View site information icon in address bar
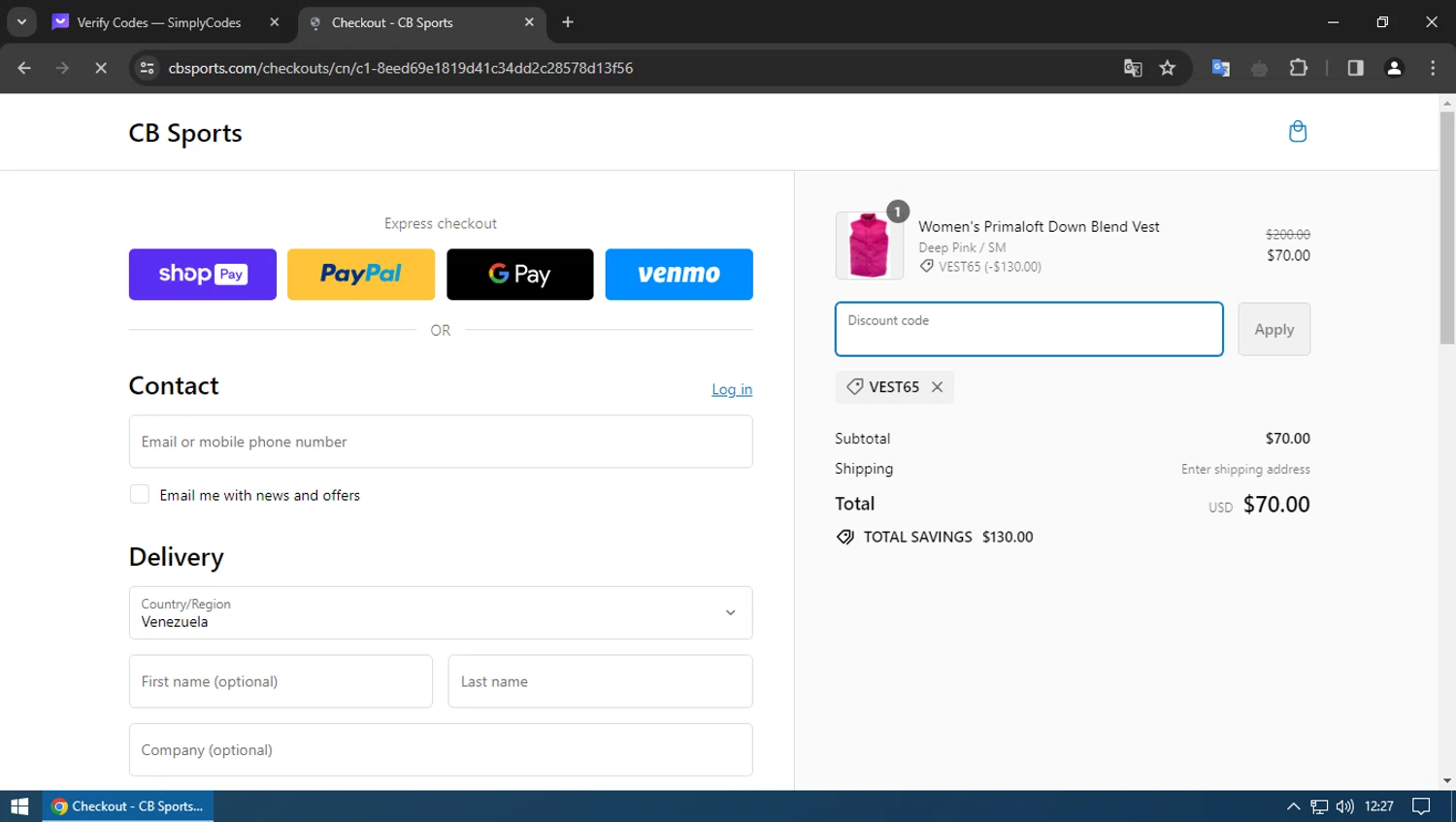The image size is (1456, 822). [x=148, y=68]
